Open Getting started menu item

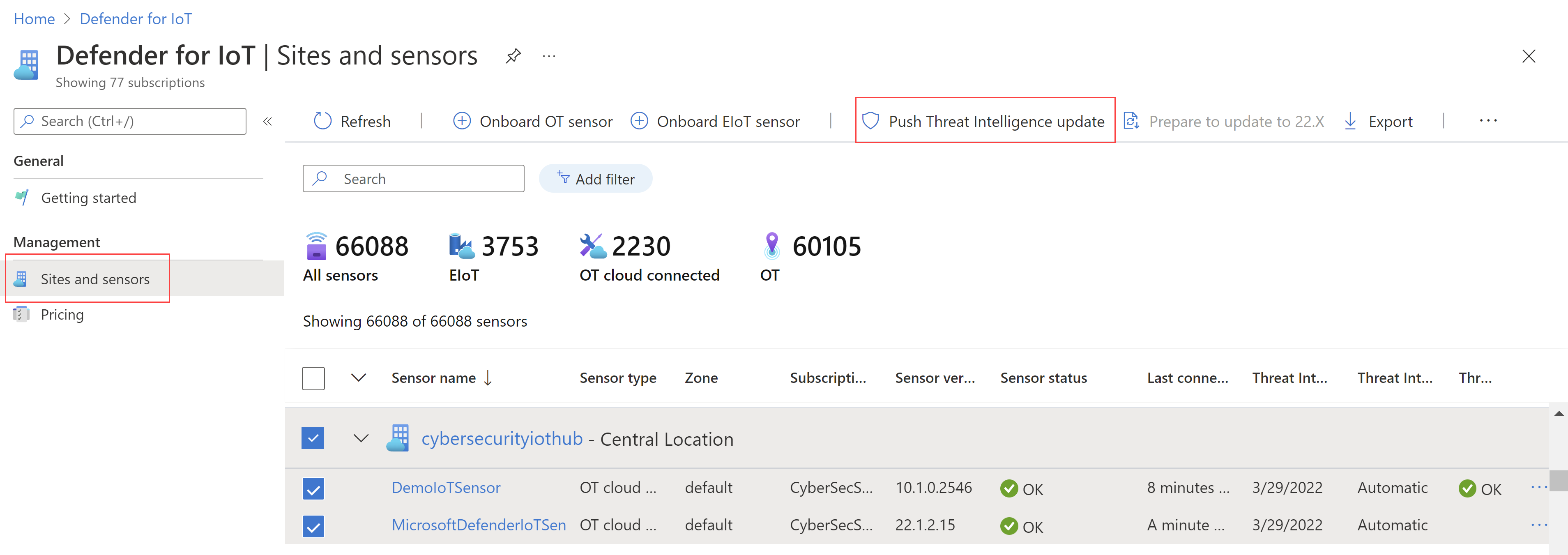pyautogui.click(x=88, y=198)
